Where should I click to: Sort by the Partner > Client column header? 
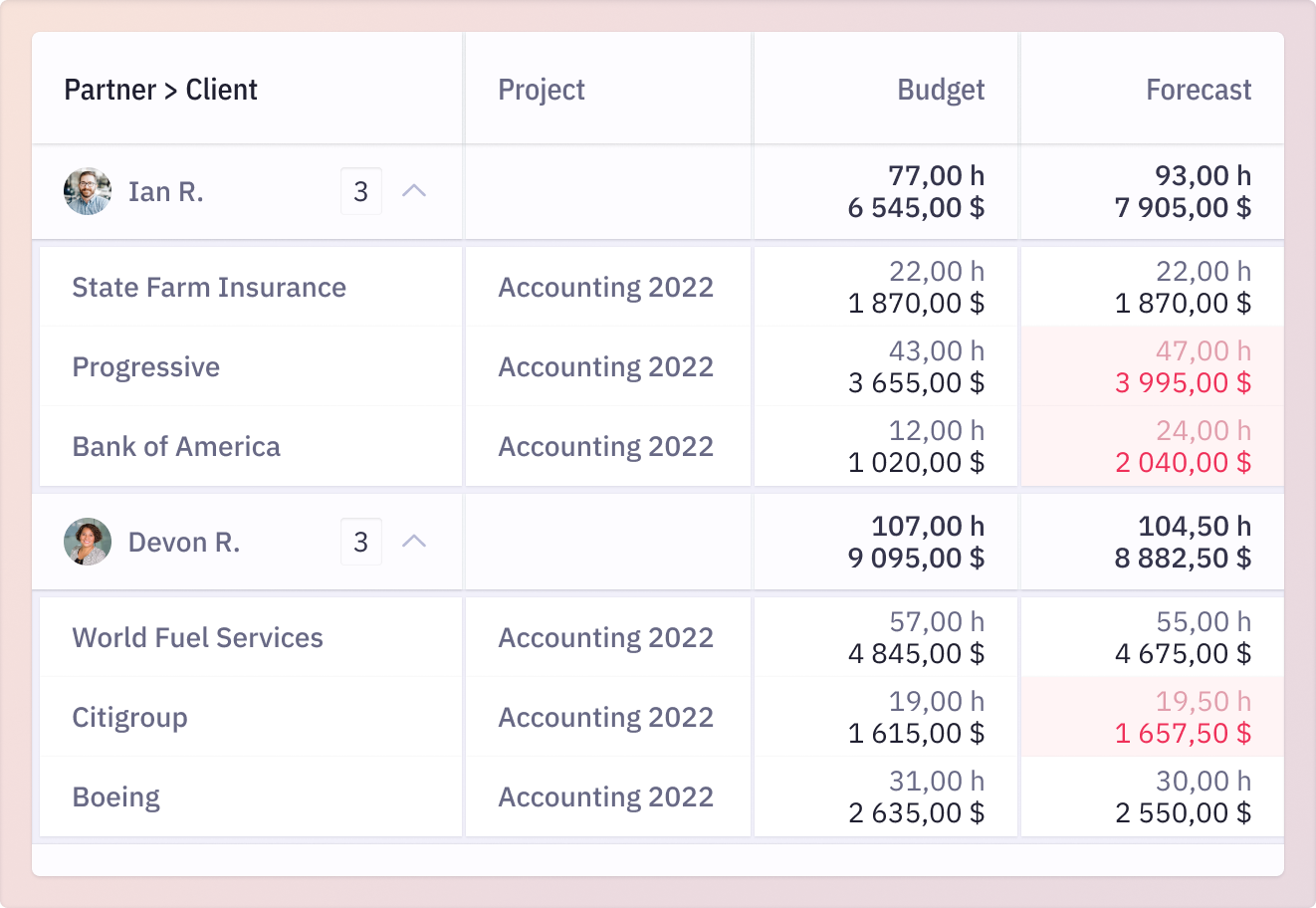161,90
